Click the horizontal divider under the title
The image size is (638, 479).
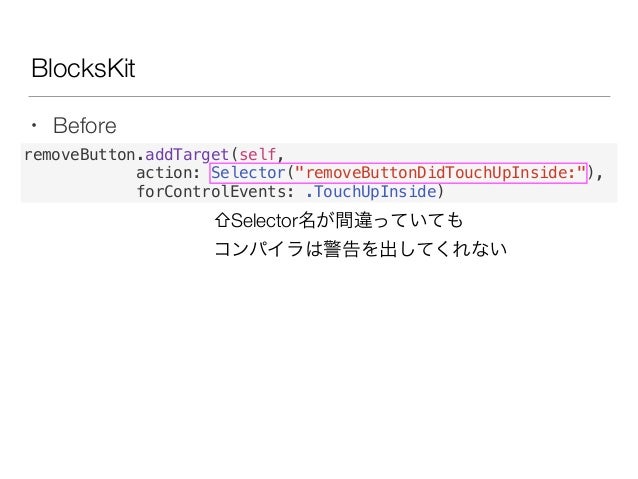coord(319,96)
